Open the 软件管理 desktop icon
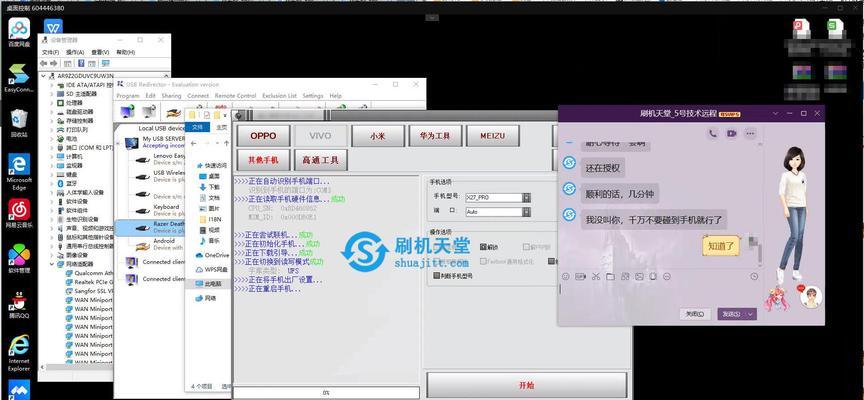This screenshot has height=400, width=864. point(19,258)
